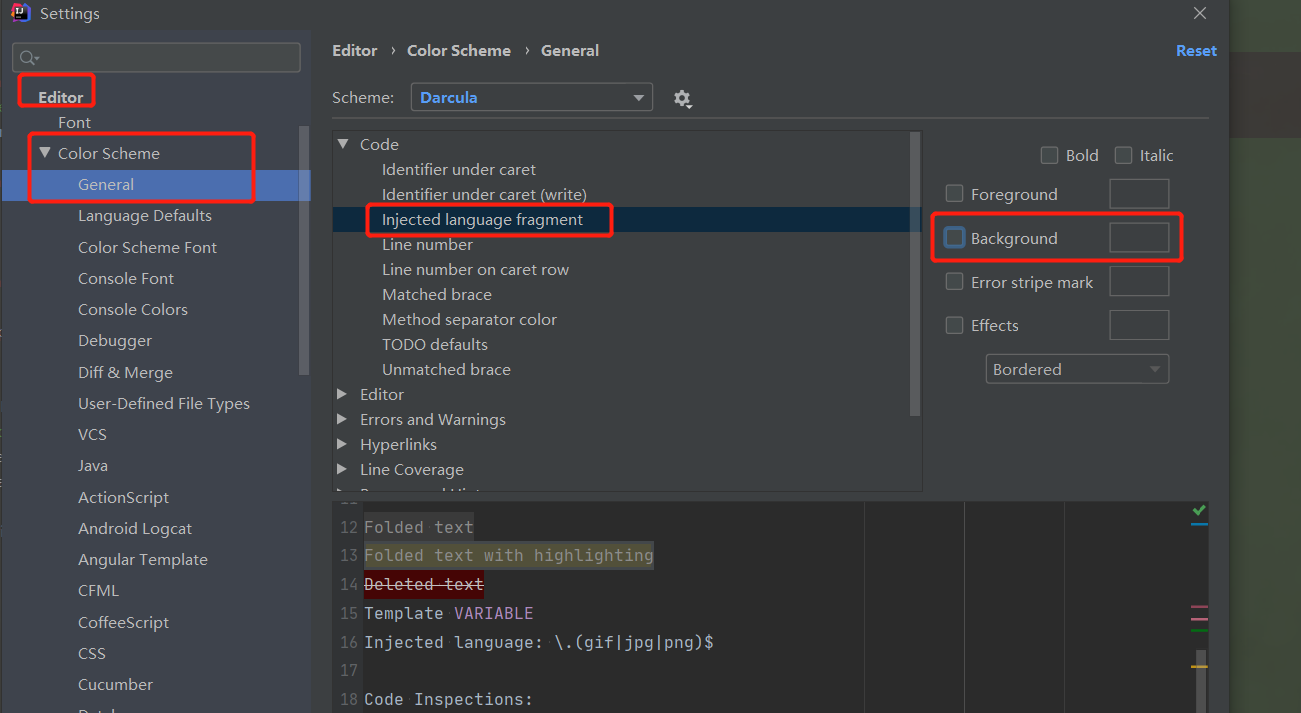The width and height of the screenshot is (1301, 713).
Task: Open ActionScript color settings
Action: tap(123, 497)
